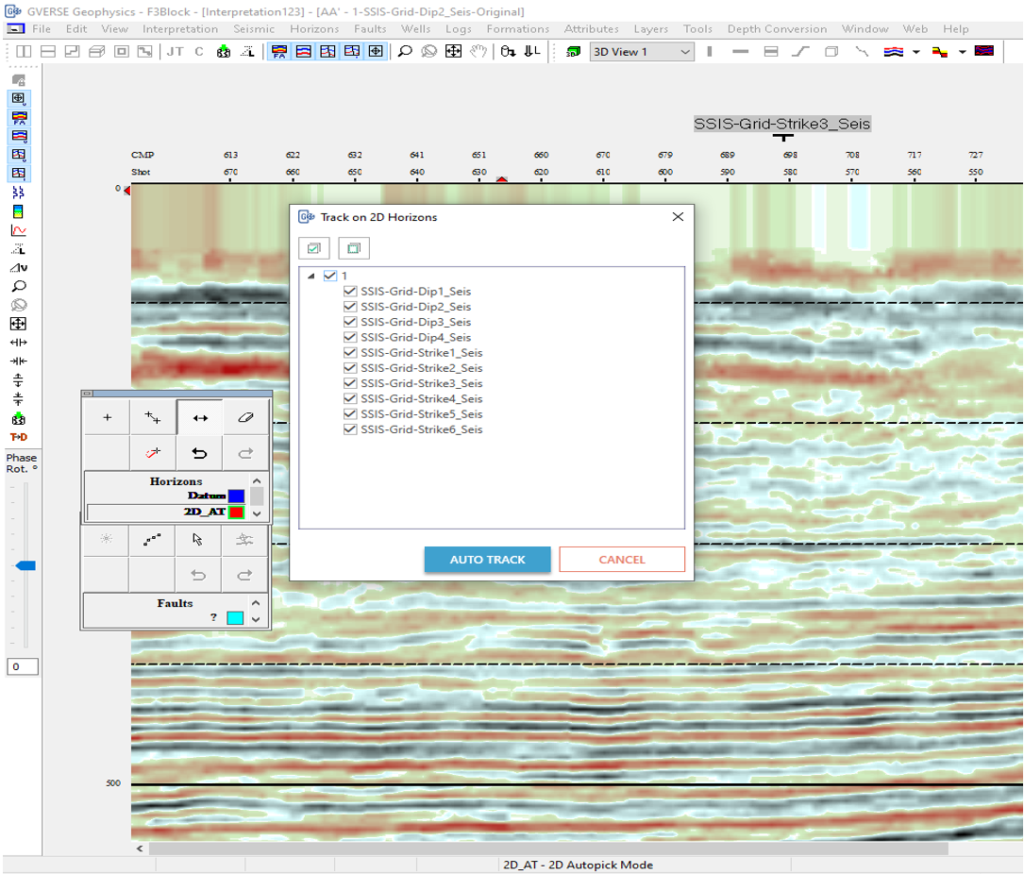Image resolution: width=1024 pixels, height=874 pixels.
Task: Open the Interpretation menu
Action: 180,29
